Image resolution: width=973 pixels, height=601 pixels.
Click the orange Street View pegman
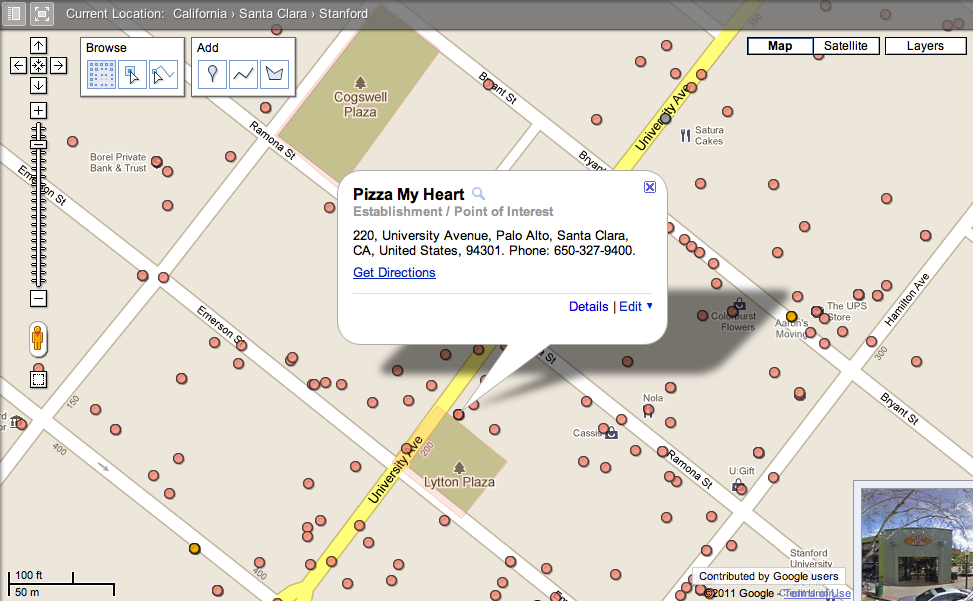click(x=38, y=339)
